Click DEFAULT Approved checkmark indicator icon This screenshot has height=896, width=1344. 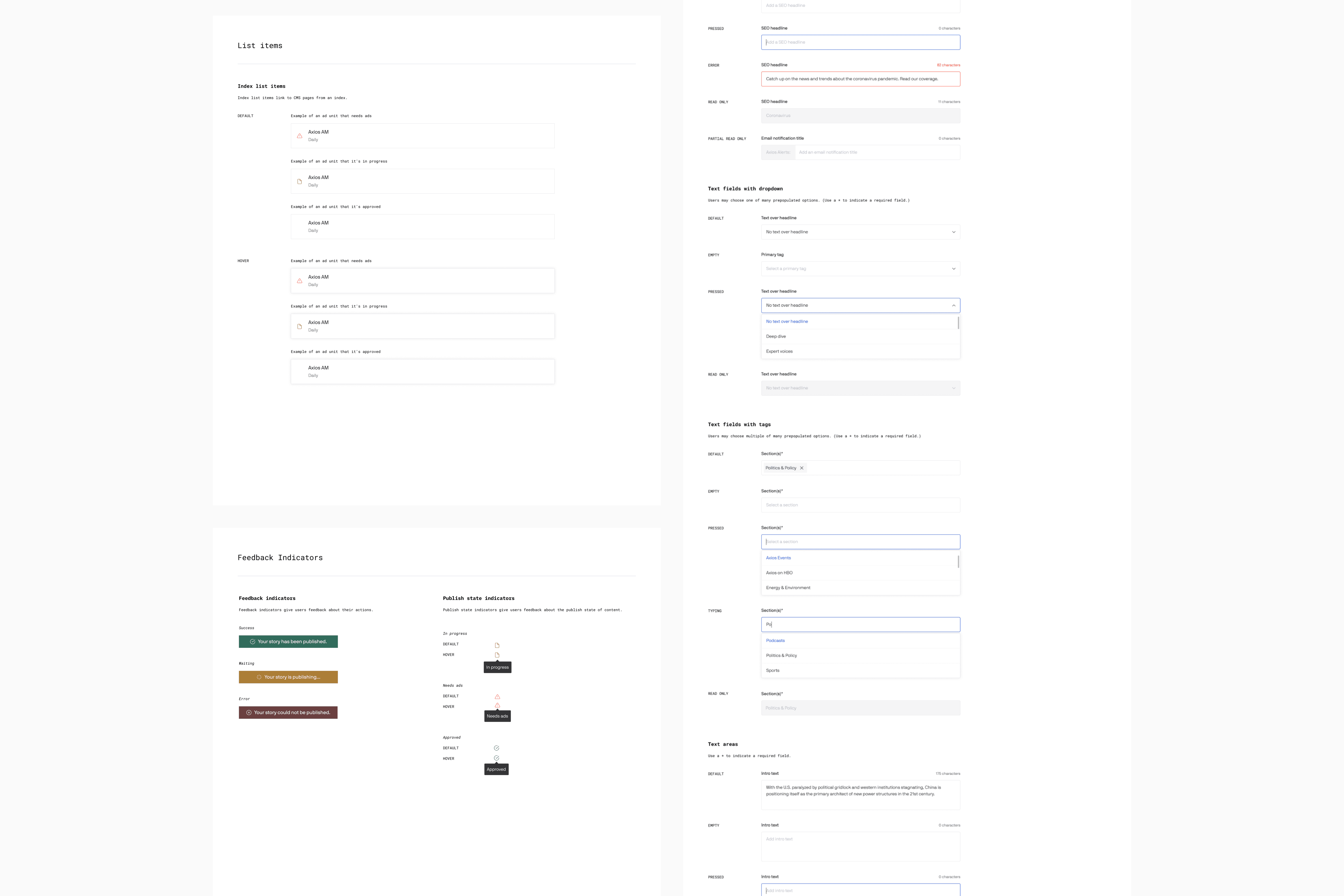pyautogui.click(x=497, y=748)
